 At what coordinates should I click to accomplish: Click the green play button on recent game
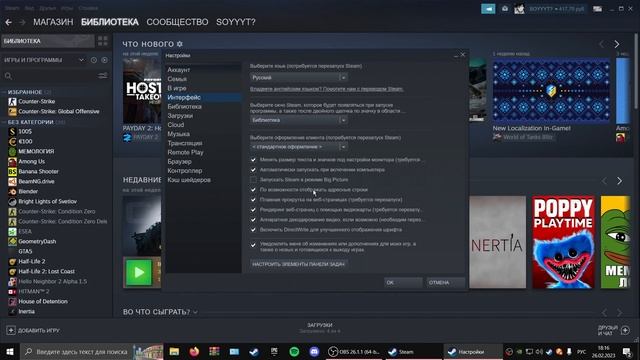point(139,272)
